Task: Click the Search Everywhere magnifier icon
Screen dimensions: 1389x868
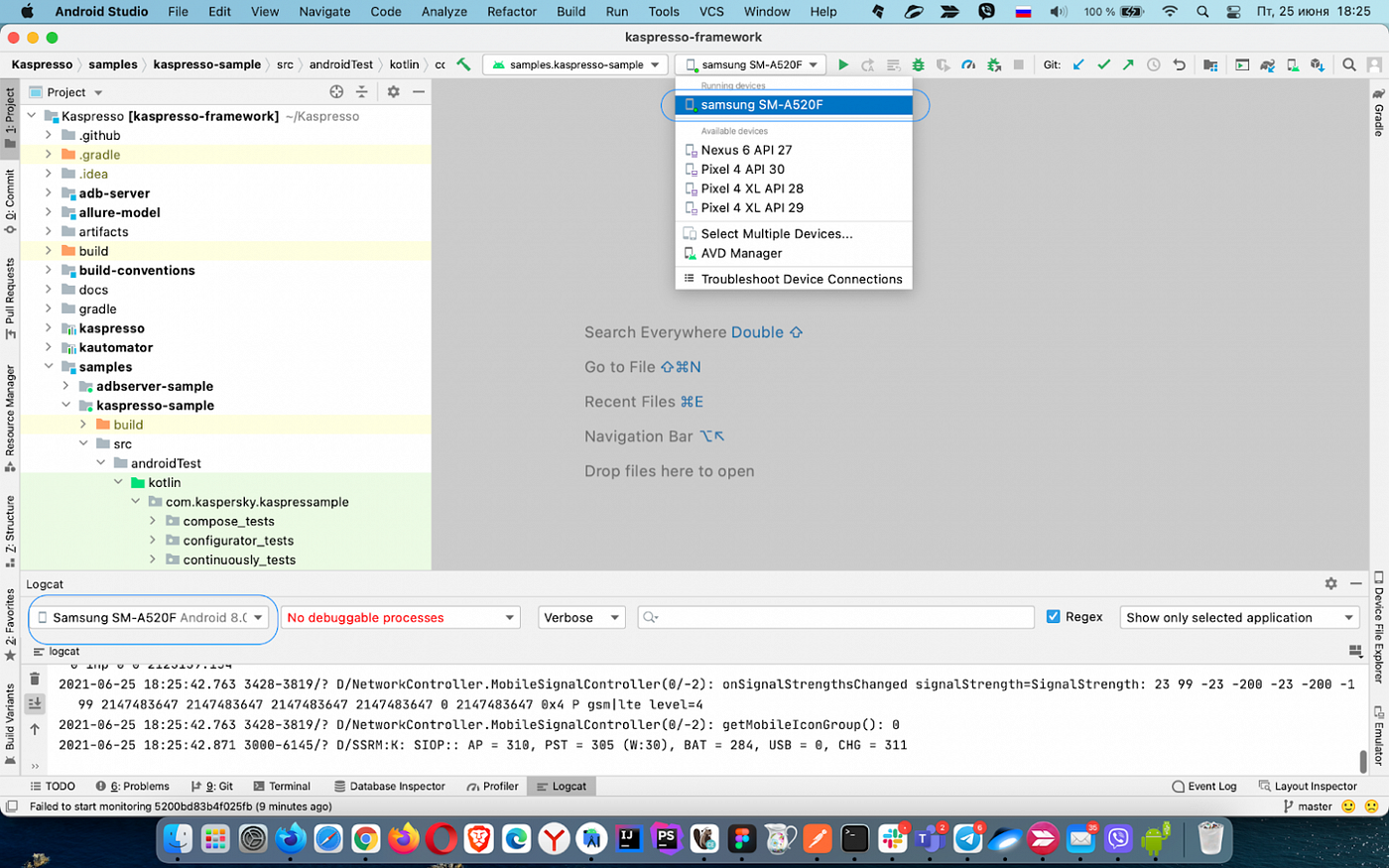Action: pyautogui.click(x=1349, y=64)
